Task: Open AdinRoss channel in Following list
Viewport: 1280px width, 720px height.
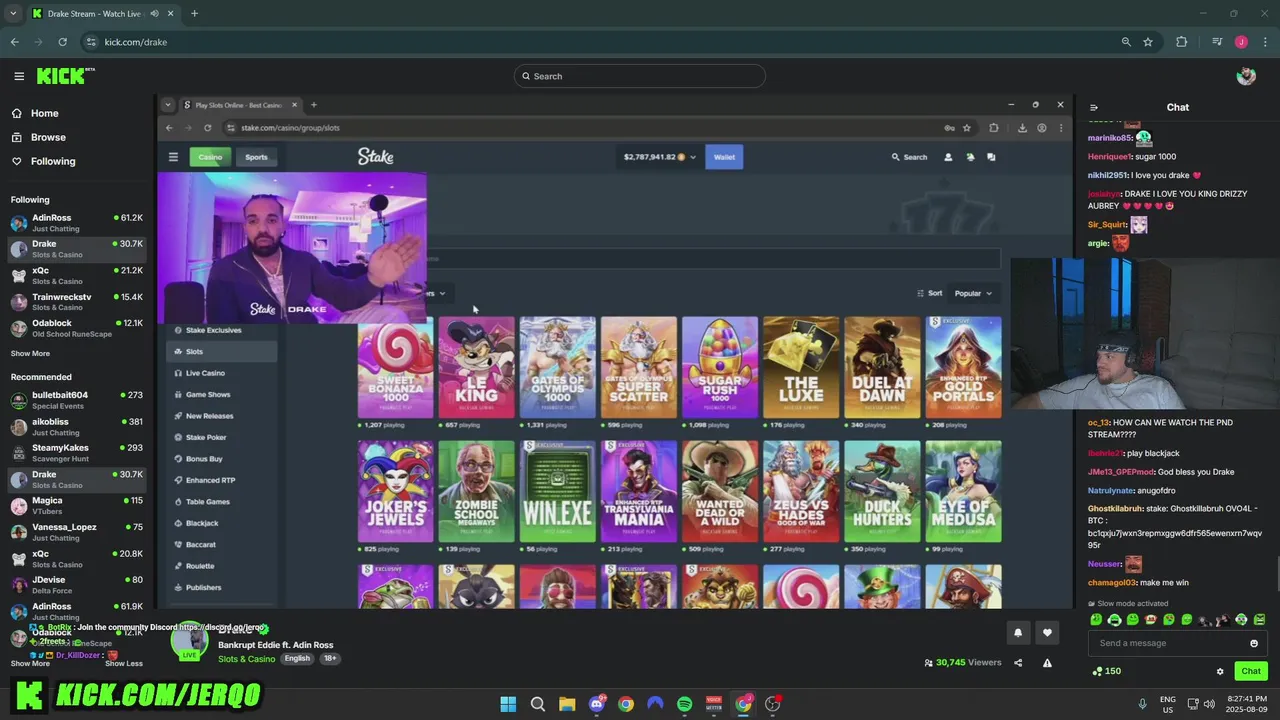Action: [x=77, y=222]
